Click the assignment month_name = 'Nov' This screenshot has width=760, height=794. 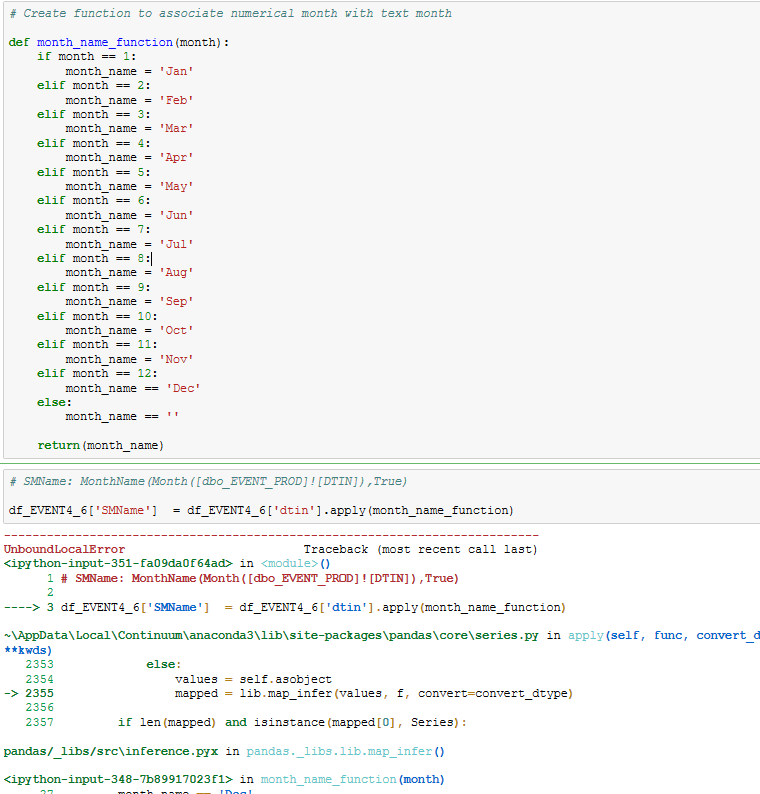[x=129, y=359]
